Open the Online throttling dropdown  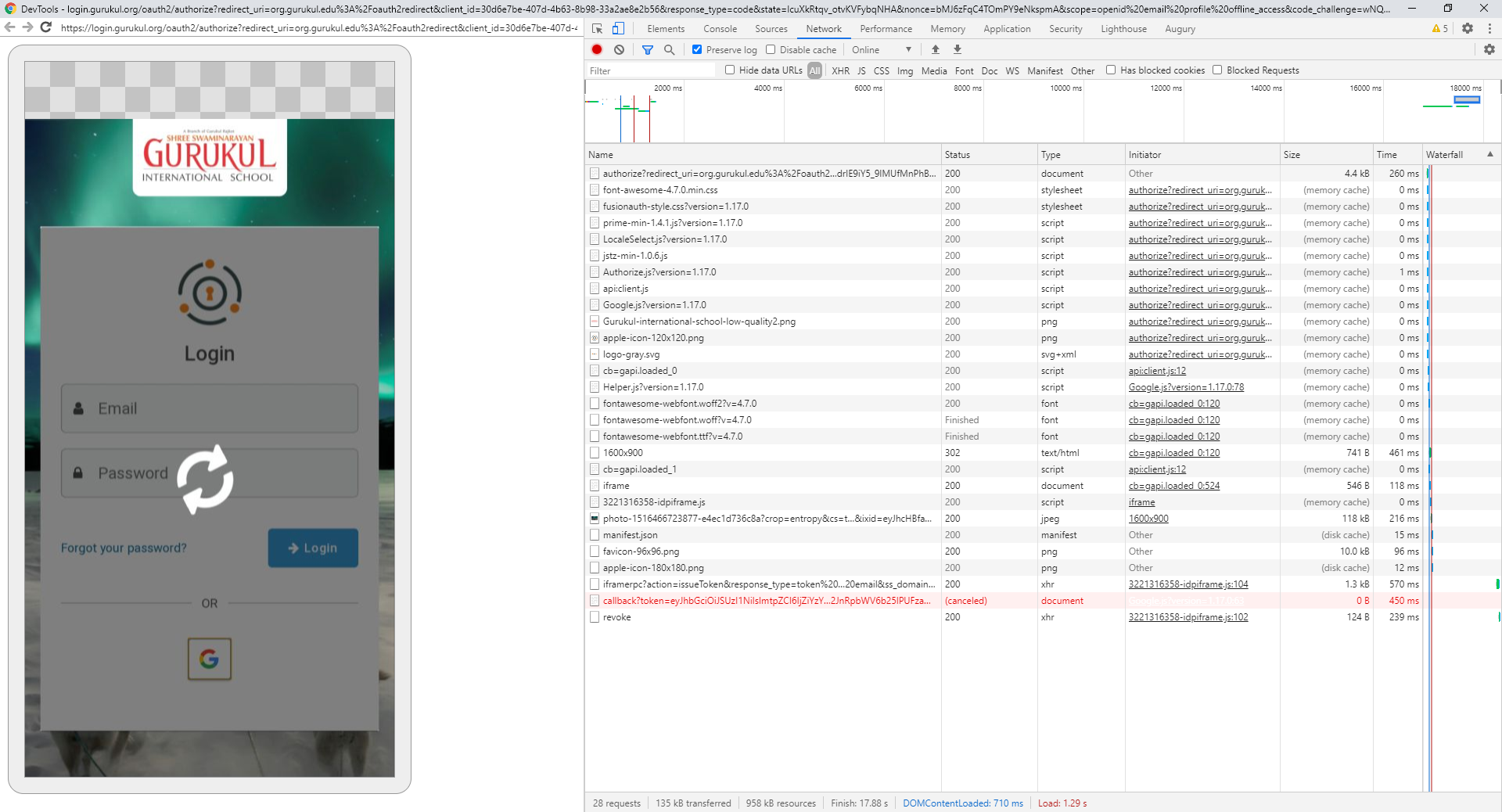[x=882, y=49]
